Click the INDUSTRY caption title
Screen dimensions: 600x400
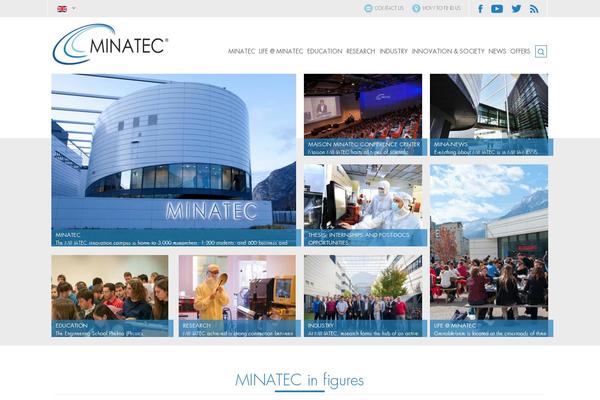[x=321, y=325]
